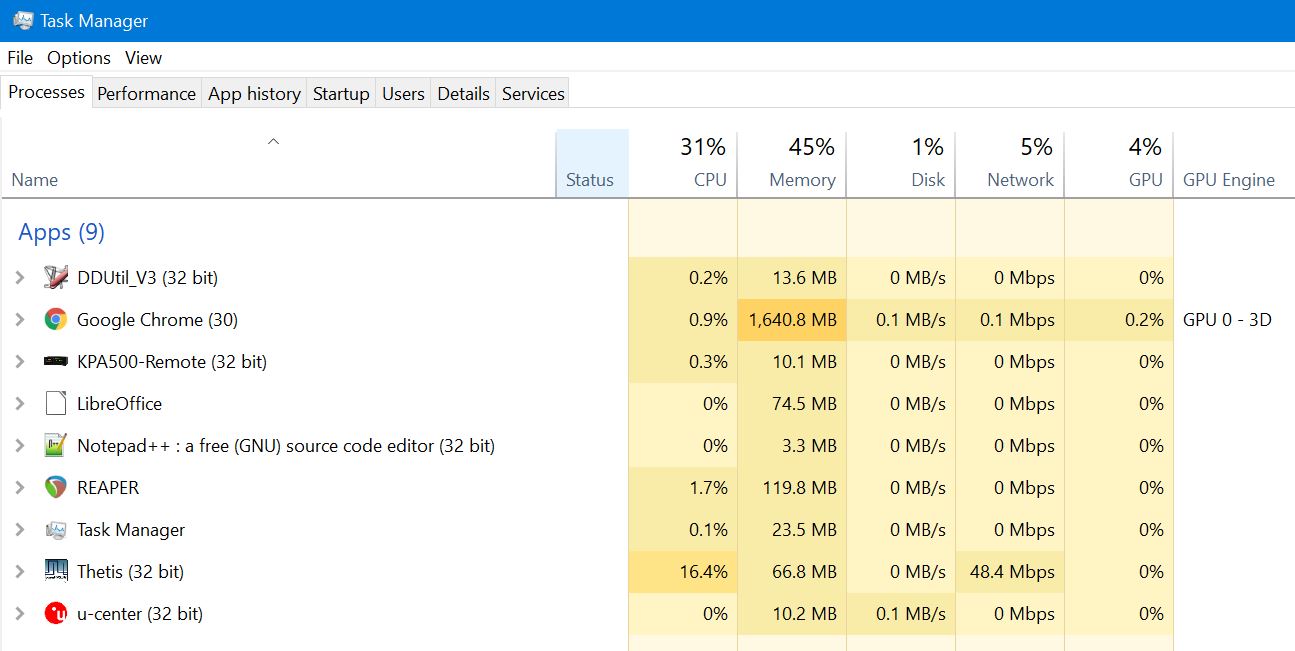Expand the Google Chrome process group
Viewport: 1295px width, 651px height.
19,320
